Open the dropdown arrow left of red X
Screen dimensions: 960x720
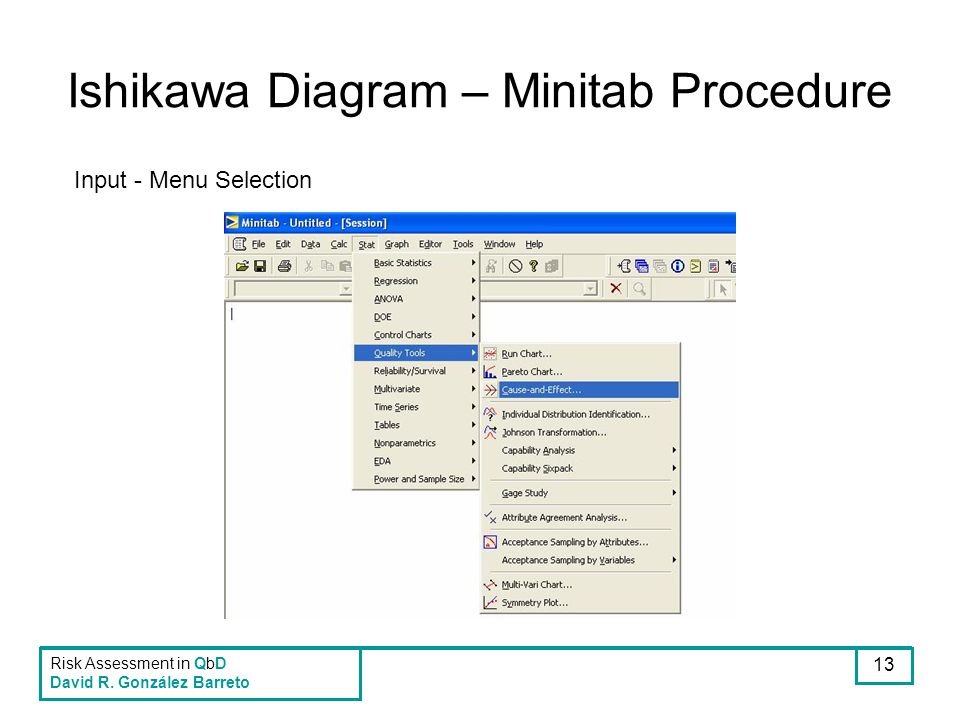[590, 288]
